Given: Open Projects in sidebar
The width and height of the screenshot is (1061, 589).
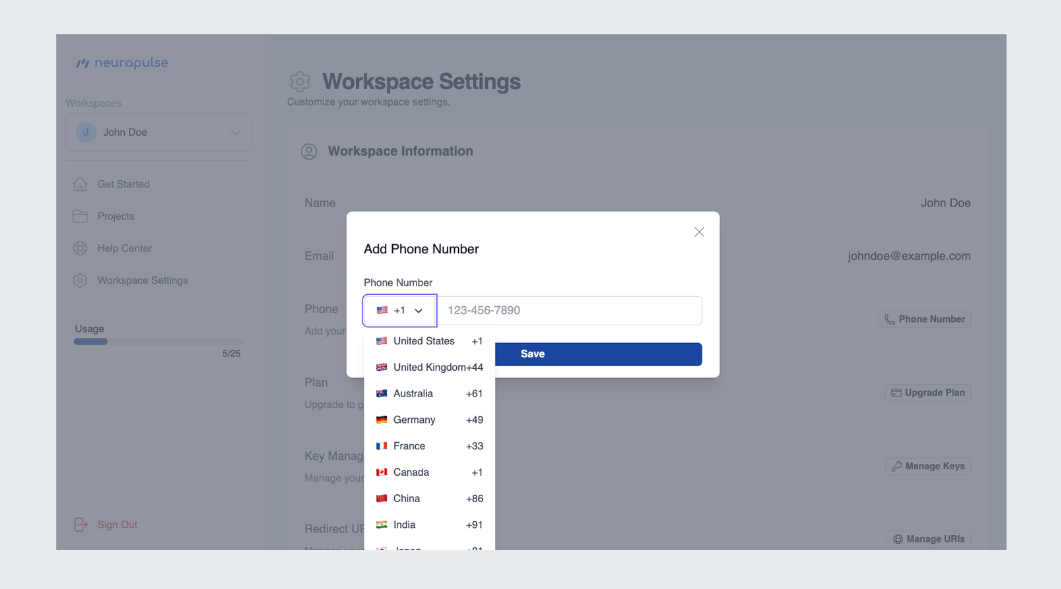Looking at the screenshot, I should [116, 216].
